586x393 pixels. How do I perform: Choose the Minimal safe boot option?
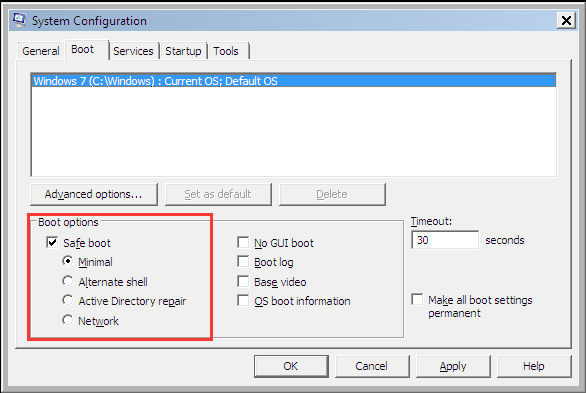68,261
